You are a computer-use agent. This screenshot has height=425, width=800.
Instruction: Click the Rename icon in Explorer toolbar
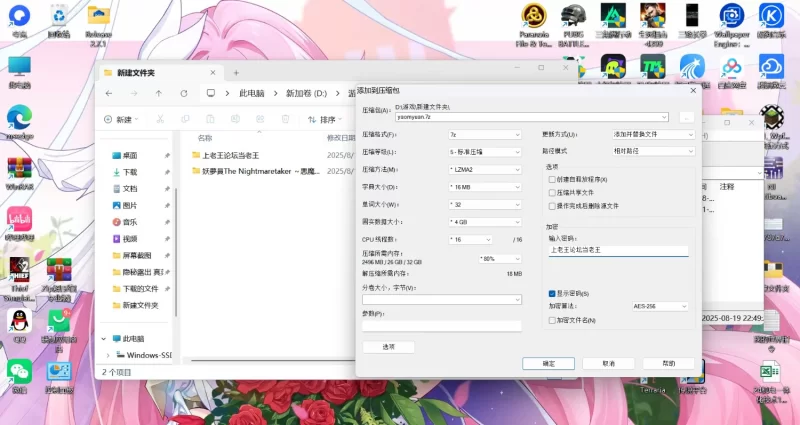(235, 119)
